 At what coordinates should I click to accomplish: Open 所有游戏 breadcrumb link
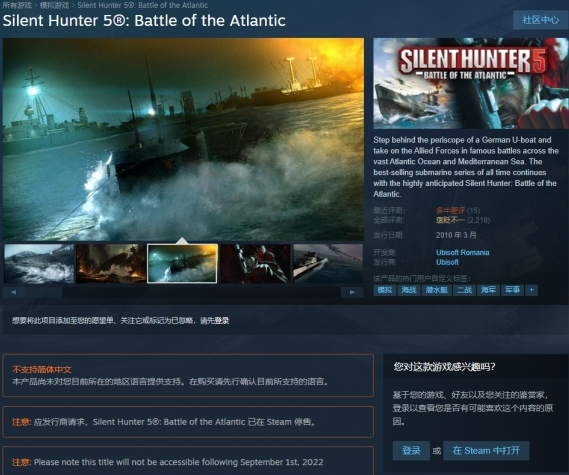click(x=17, y=5)
